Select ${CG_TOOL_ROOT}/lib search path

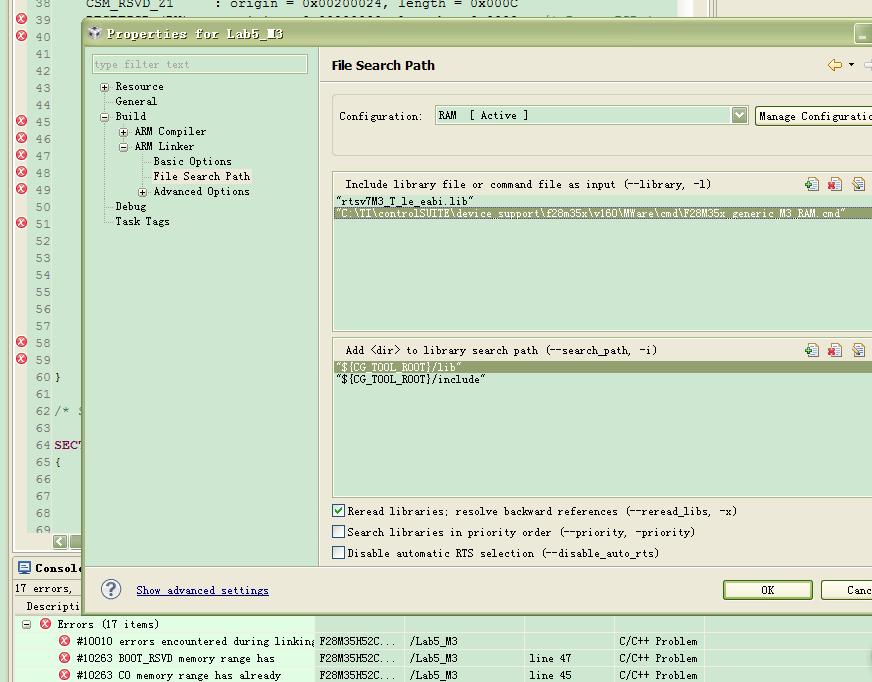click(x=603, y=367)
